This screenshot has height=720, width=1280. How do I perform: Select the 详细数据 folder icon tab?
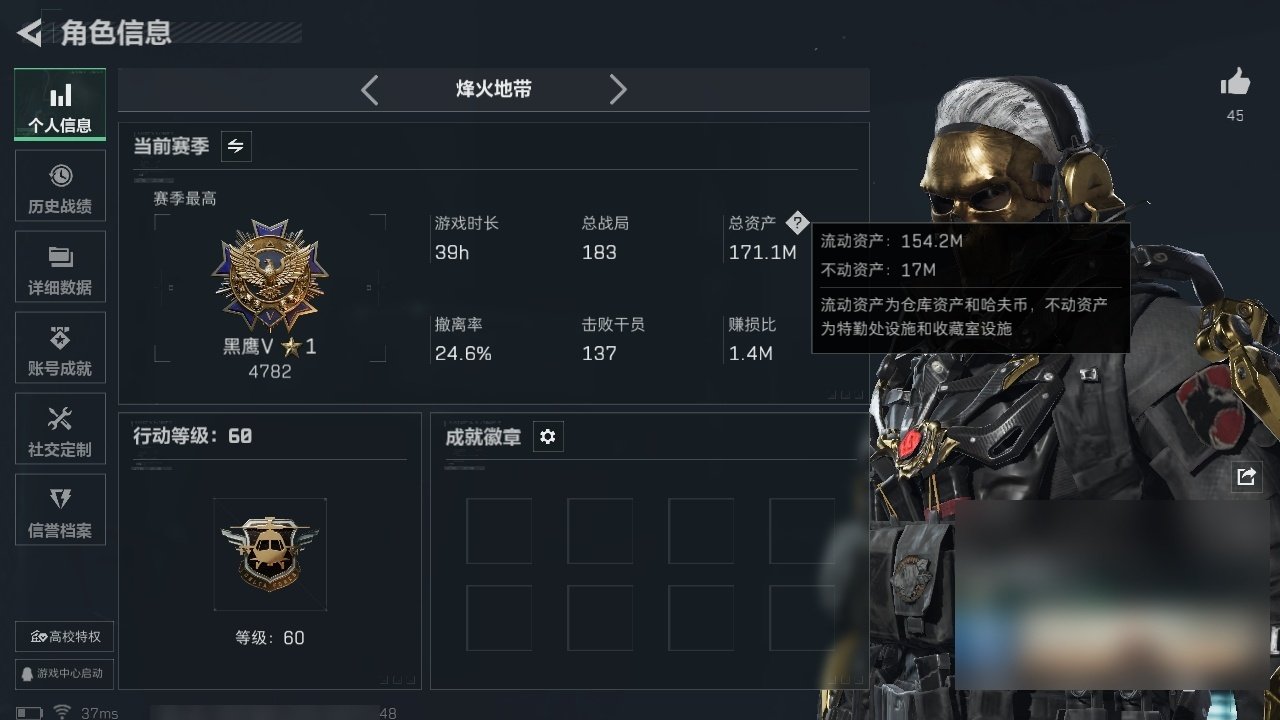(x=60, y=267)
